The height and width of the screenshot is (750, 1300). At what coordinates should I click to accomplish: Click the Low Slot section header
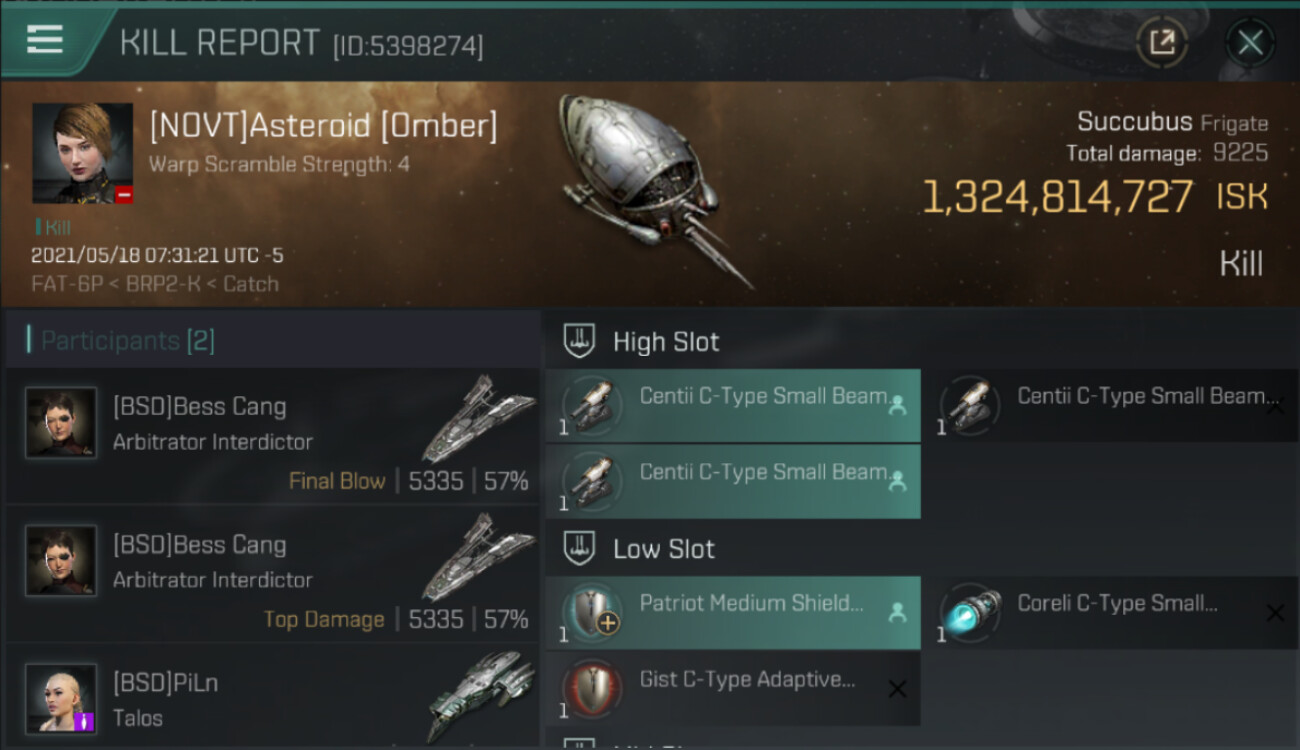(664, 549)
